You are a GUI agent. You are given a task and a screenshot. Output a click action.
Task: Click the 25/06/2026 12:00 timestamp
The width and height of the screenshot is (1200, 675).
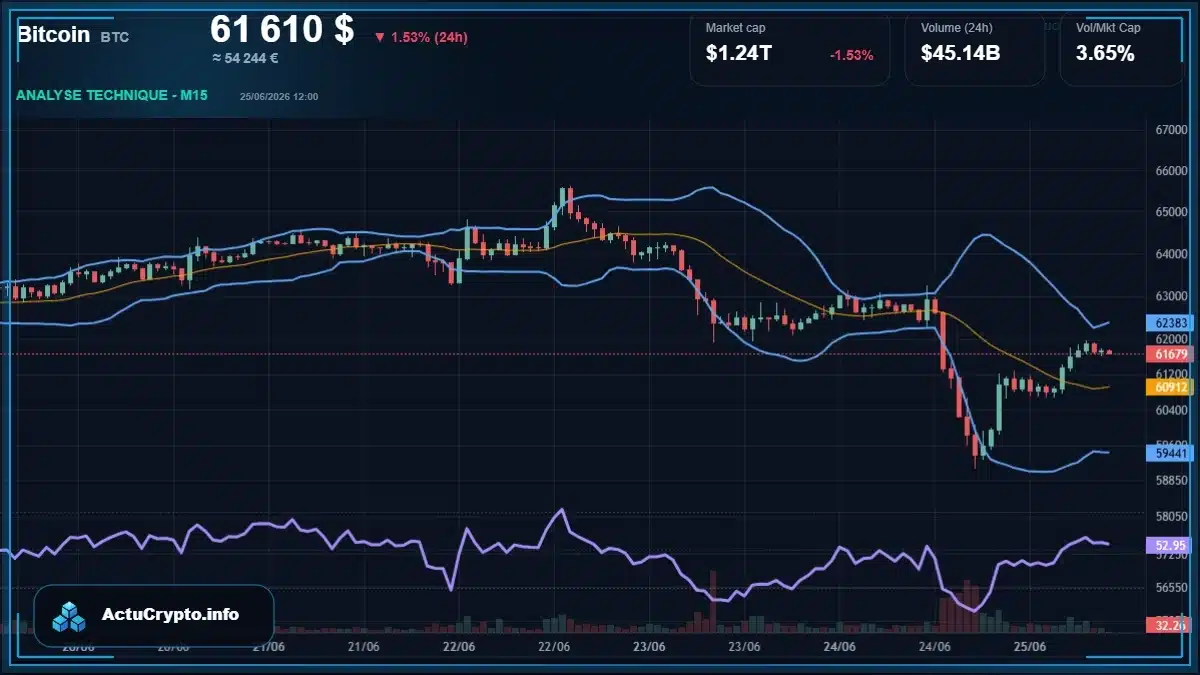click(x=279, y=96)
